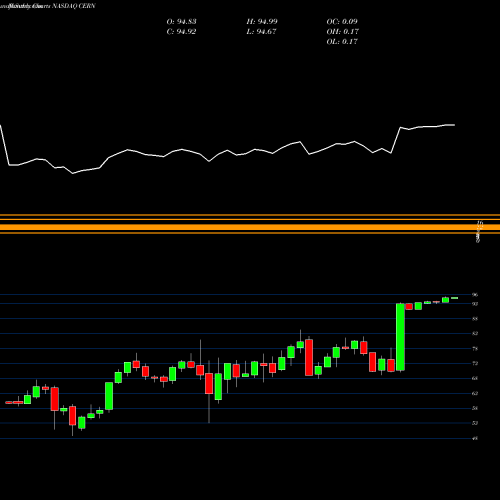This screenshot has width=500, height=500.
Task: Click the 58 price axis label
Action: point(475,408)
